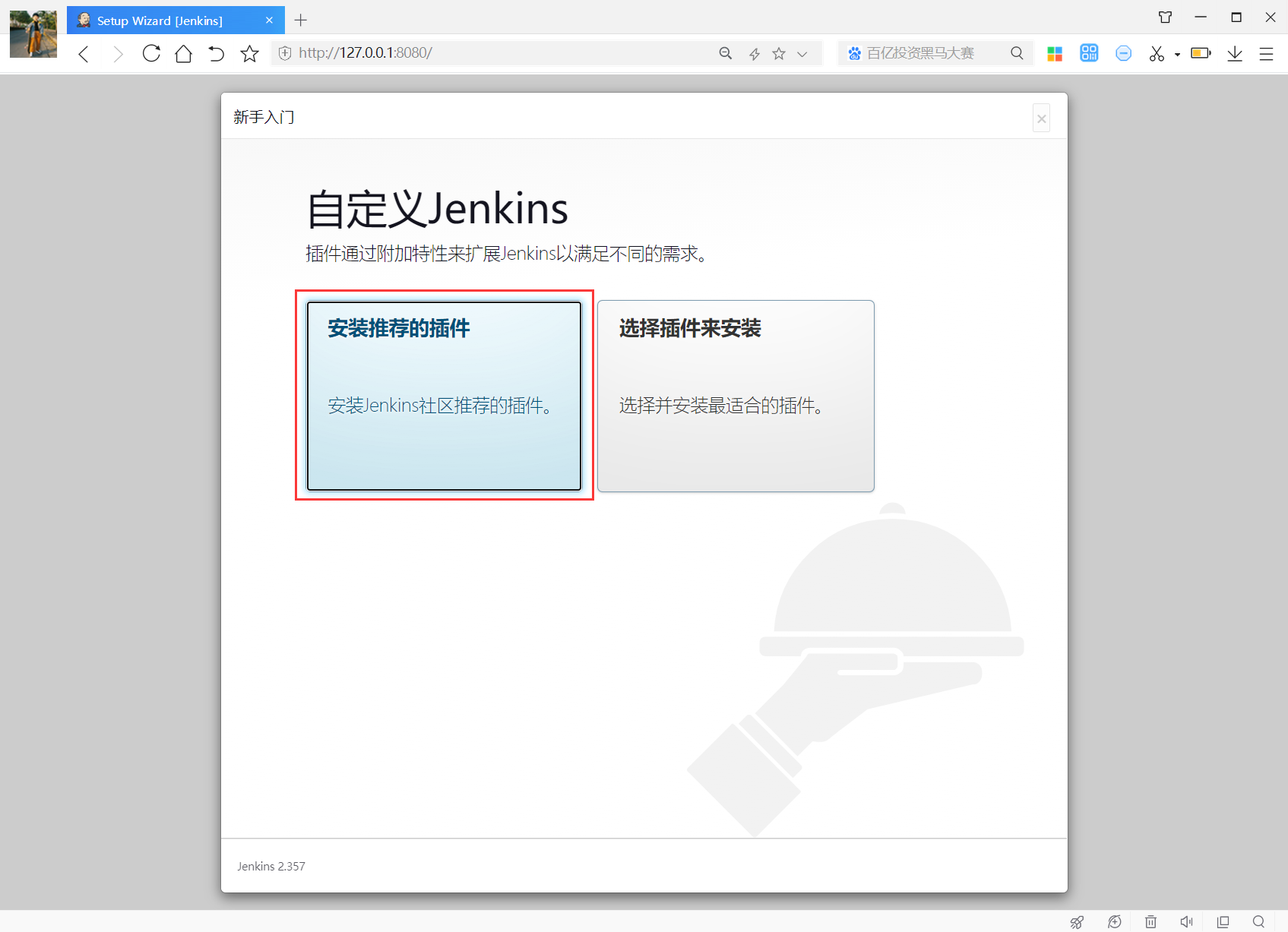Click the favorites star left of address bar
This screenshot has height=932, width=1288.
pyautogui.click(x=249, y=53)
